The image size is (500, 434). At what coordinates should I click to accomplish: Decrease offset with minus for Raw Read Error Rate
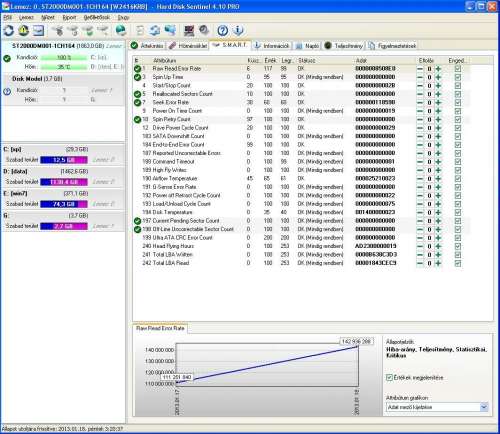pos(420,69)
